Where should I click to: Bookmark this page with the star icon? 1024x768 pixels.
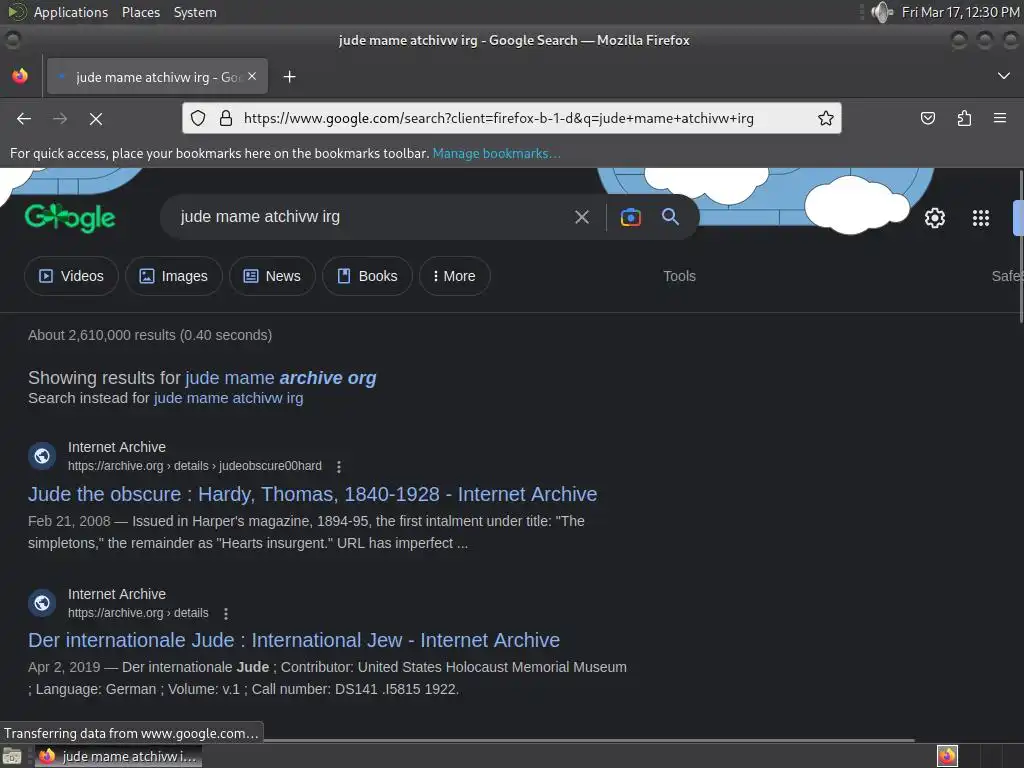coord(825,118)
